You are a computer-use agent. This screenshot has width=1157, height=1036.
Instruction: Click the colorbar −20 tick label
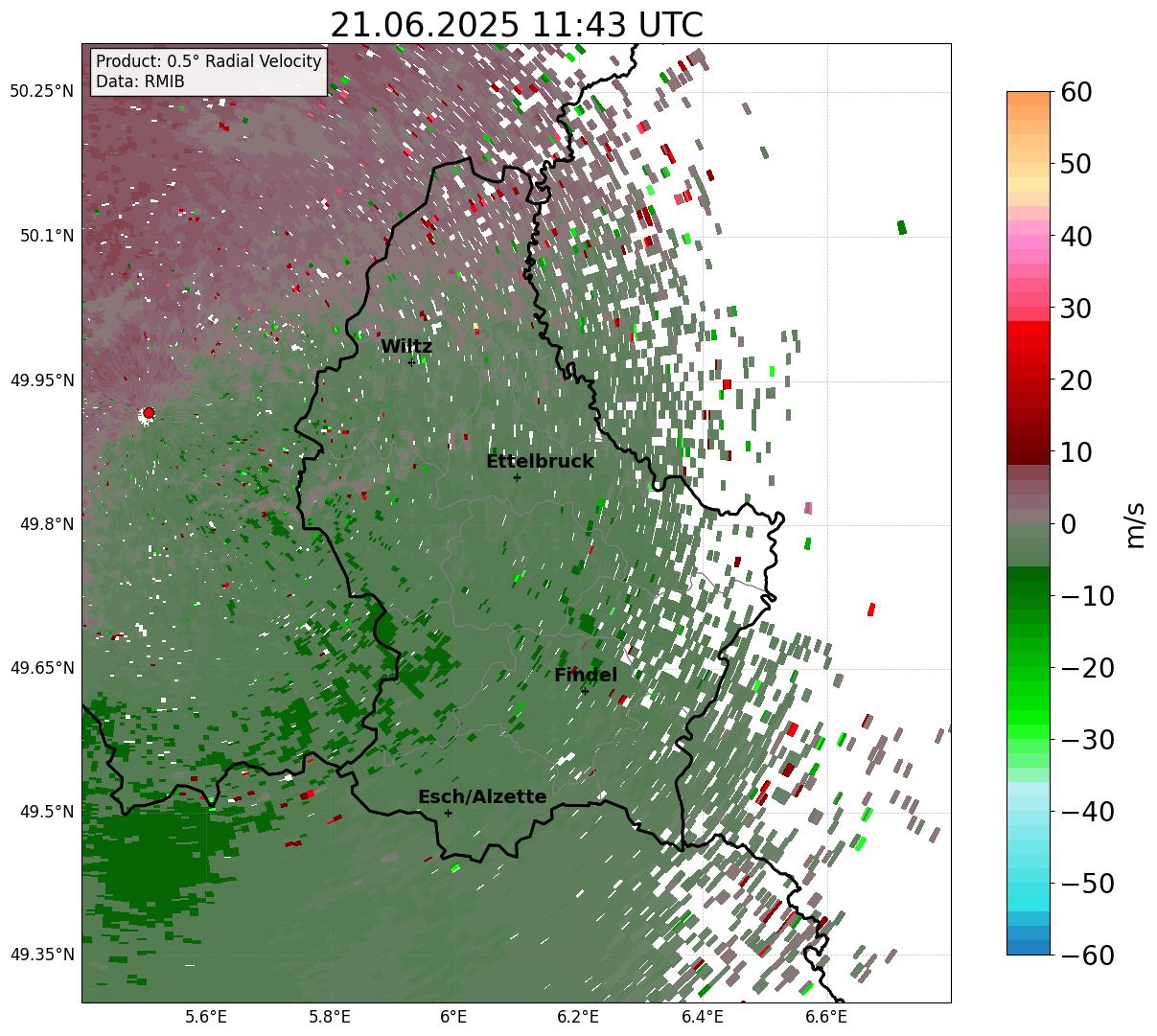(1086, 668)
